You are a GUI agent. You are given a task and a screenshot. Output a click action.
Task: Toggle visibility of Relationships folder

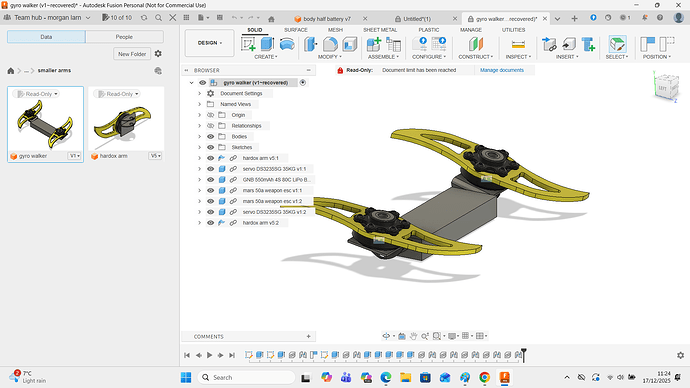pyautogui.click(x=210, y=126)
